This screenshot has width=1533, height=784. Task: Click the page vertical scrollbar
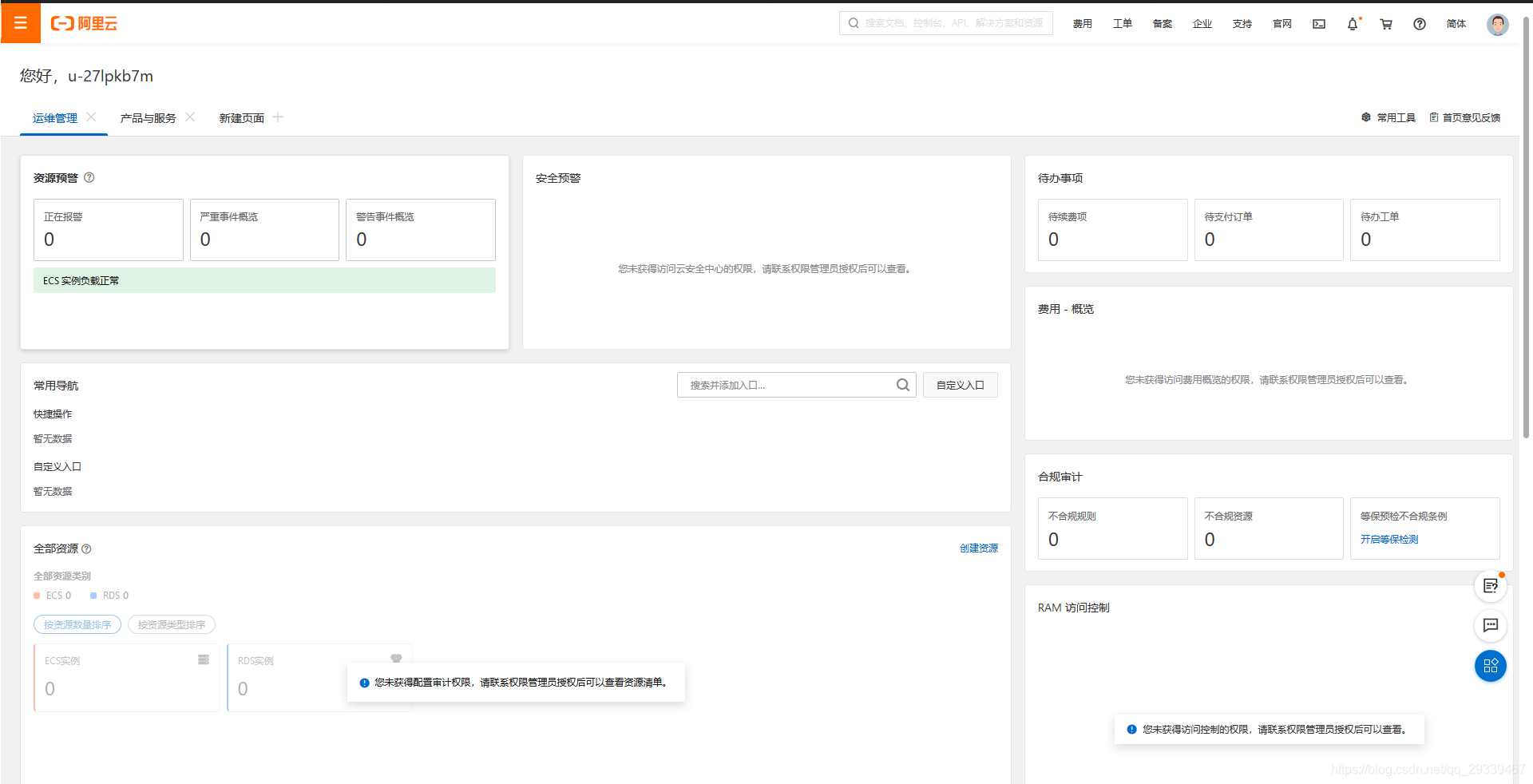[1527, 228]
